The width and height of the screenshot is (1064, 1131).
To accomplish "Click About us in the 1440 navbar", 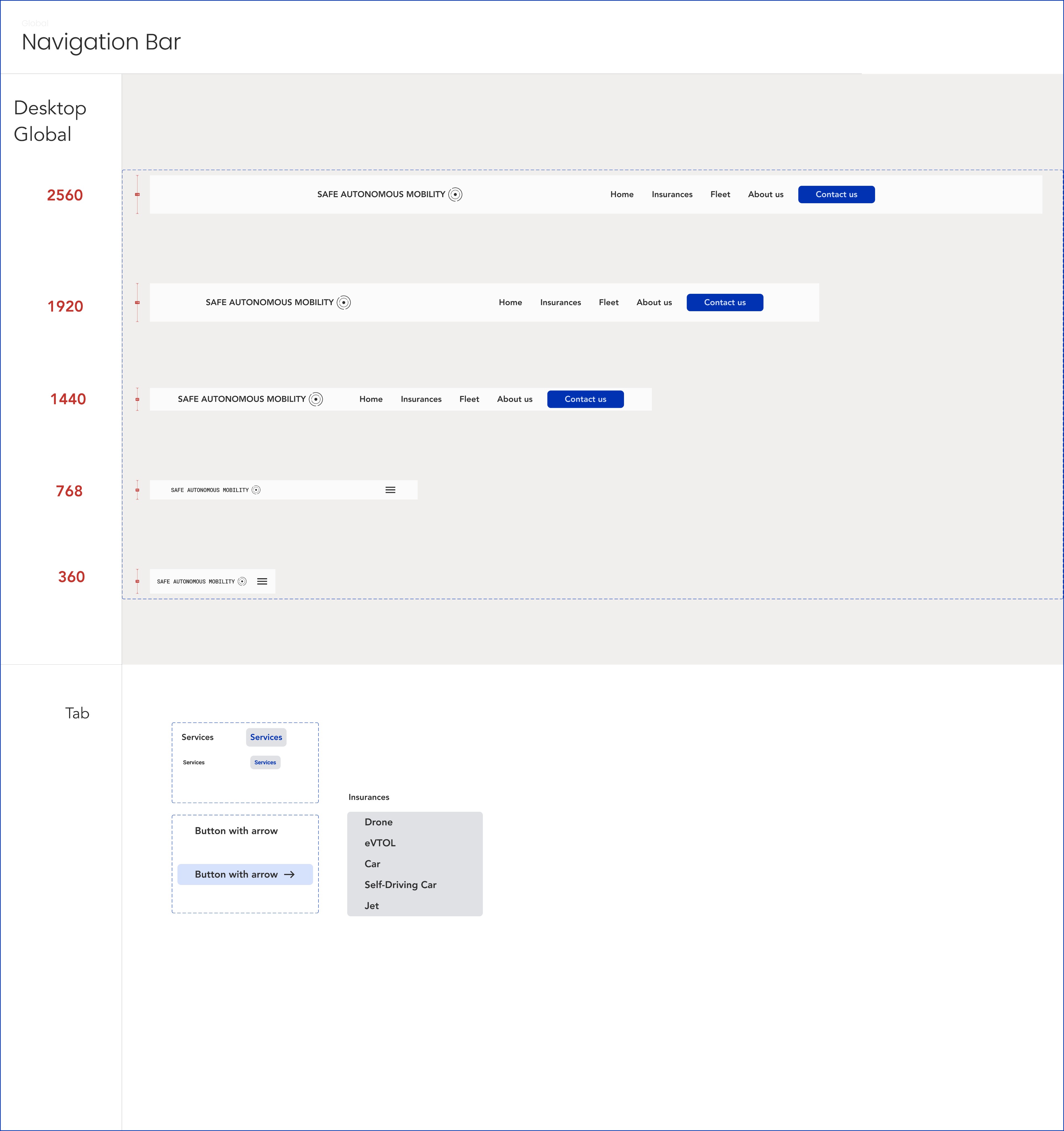I will click(x=514, y=399).
